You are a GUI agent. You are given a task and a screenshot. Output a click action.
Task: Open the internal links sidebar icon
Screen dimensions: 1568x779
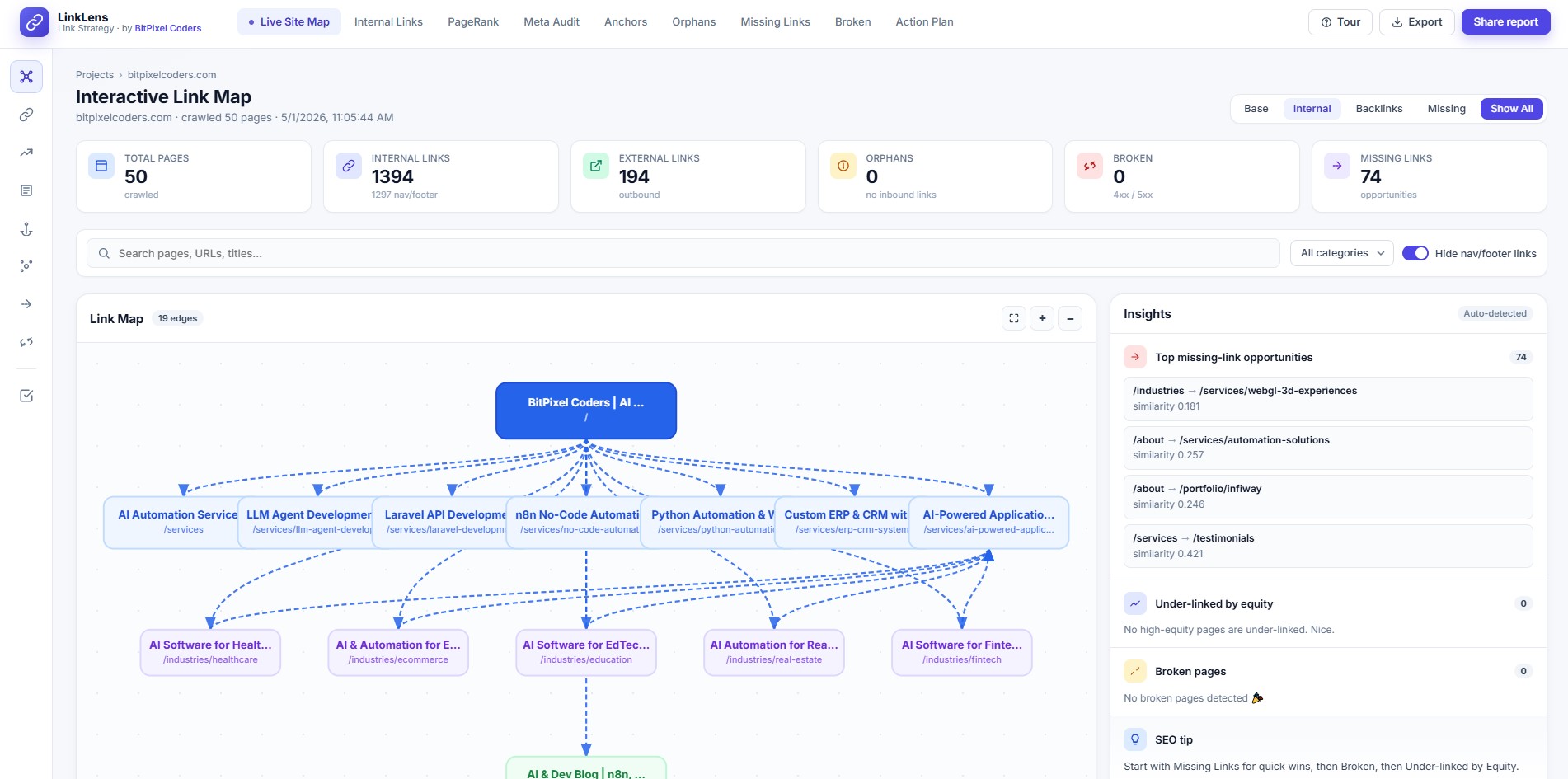click(26, 115)
